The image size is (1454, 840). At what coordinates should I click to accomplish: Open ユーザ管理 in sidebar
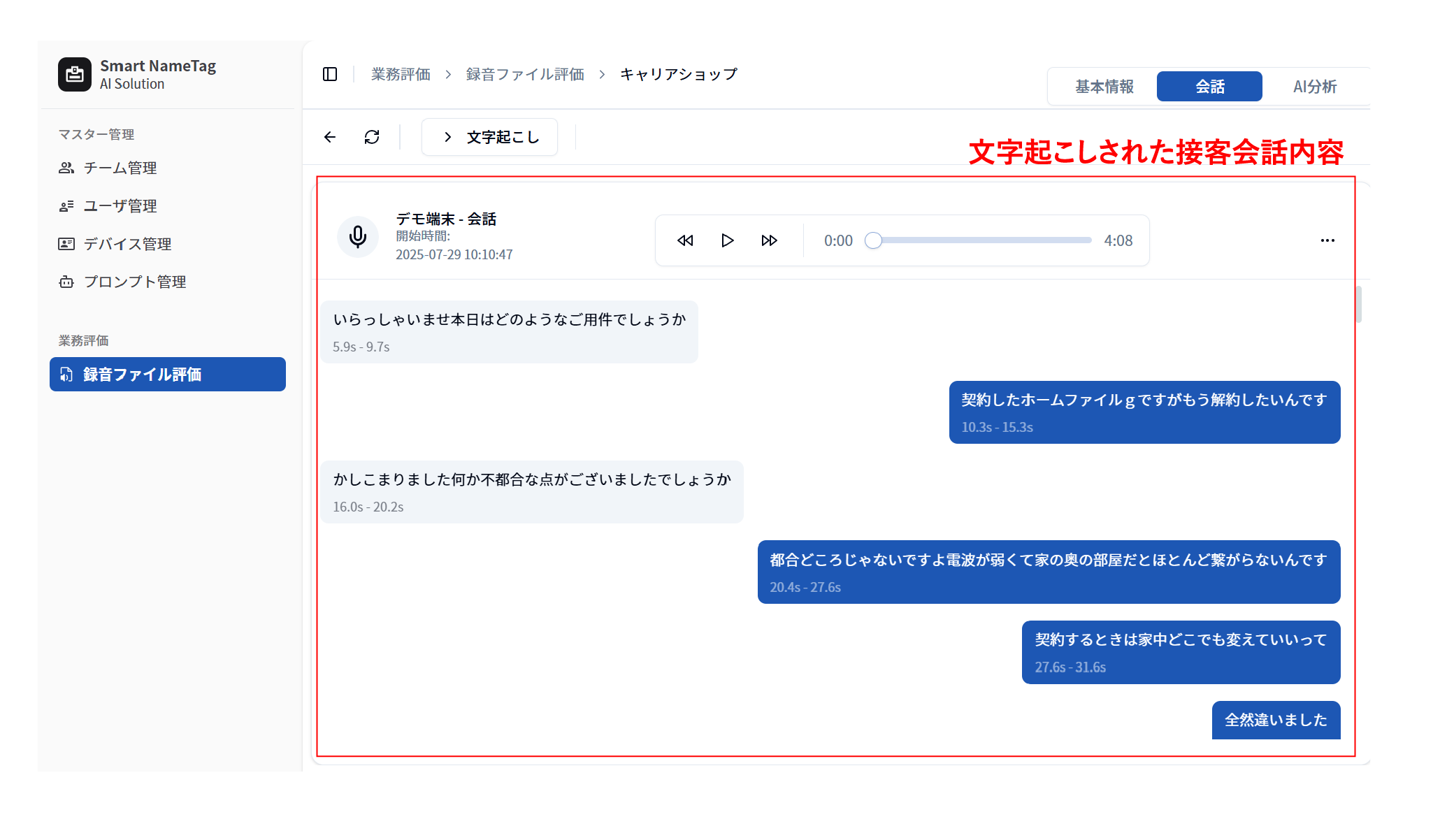[x=120, y=206]
